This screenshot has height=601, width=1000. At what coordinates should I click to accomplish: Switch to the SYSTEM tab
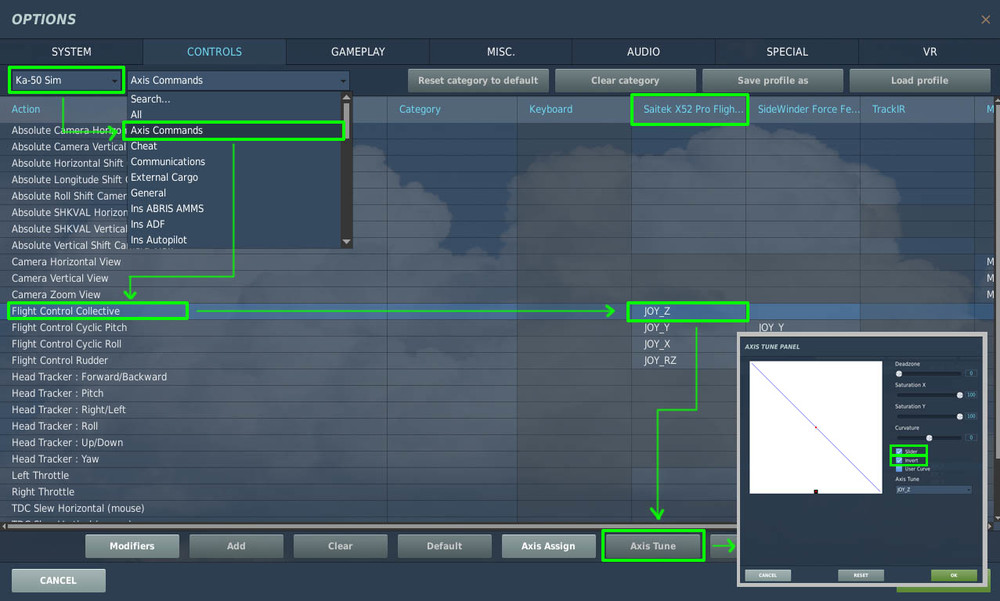pos(71,52)
